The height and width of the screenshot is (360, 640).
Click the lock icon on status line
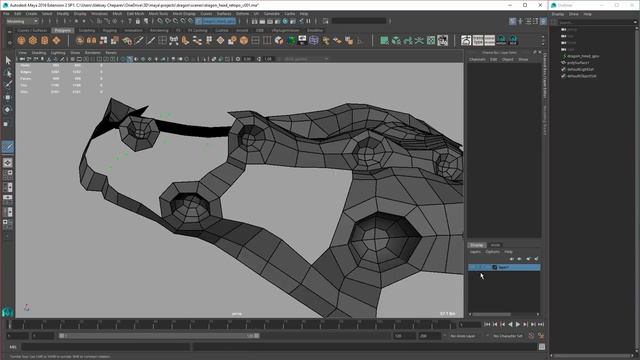point(138,21)
